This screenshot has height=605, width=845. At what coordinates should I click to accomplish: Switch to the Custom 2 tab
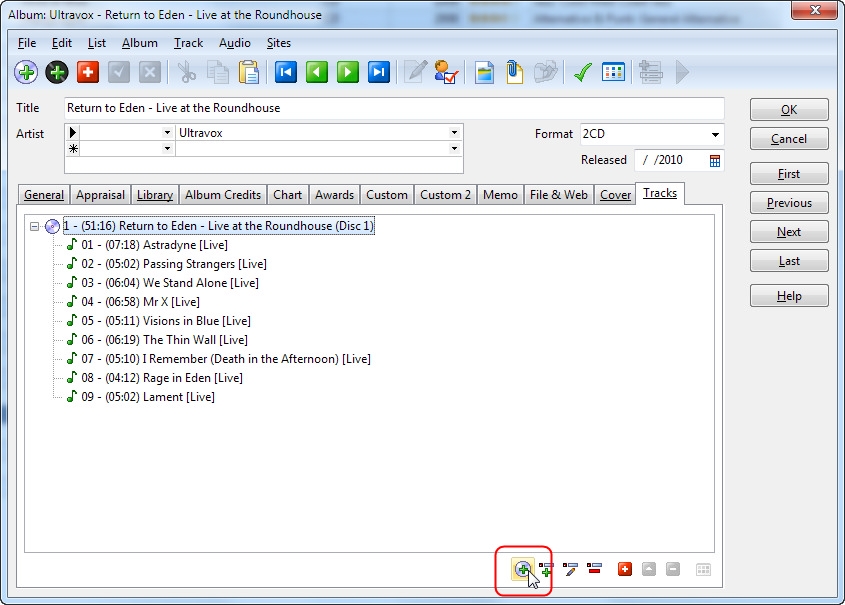point(445,195)
